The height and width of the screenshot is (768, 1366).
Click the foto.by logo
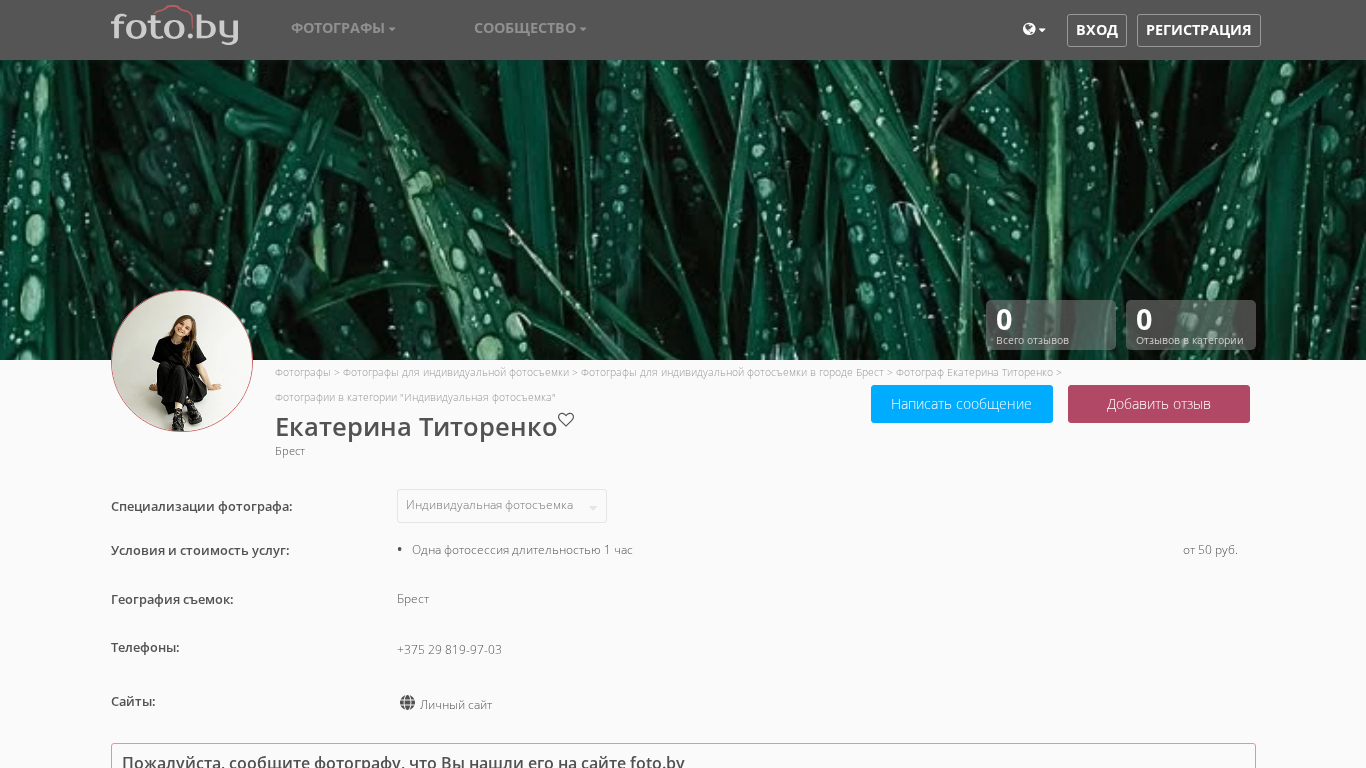tap(174, 26)
